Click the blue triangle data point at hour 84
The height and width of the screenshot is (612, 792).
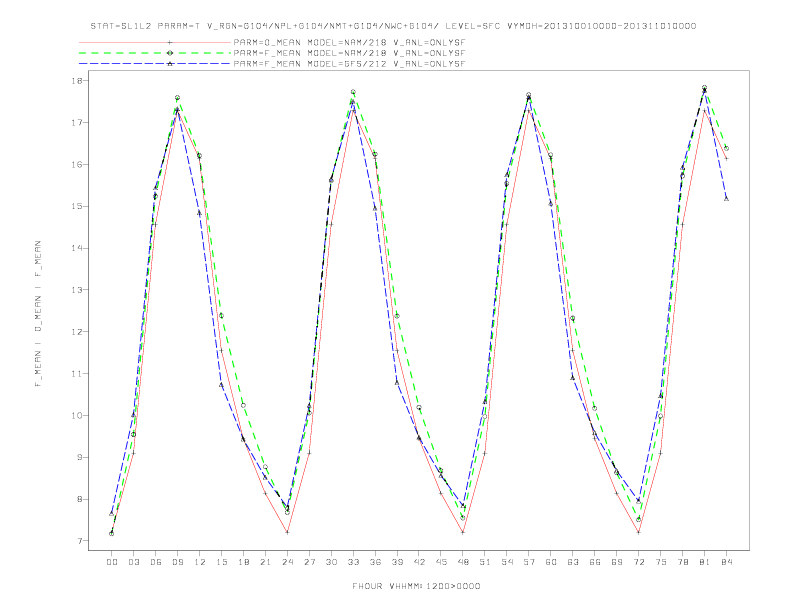(x=726, y=199)
